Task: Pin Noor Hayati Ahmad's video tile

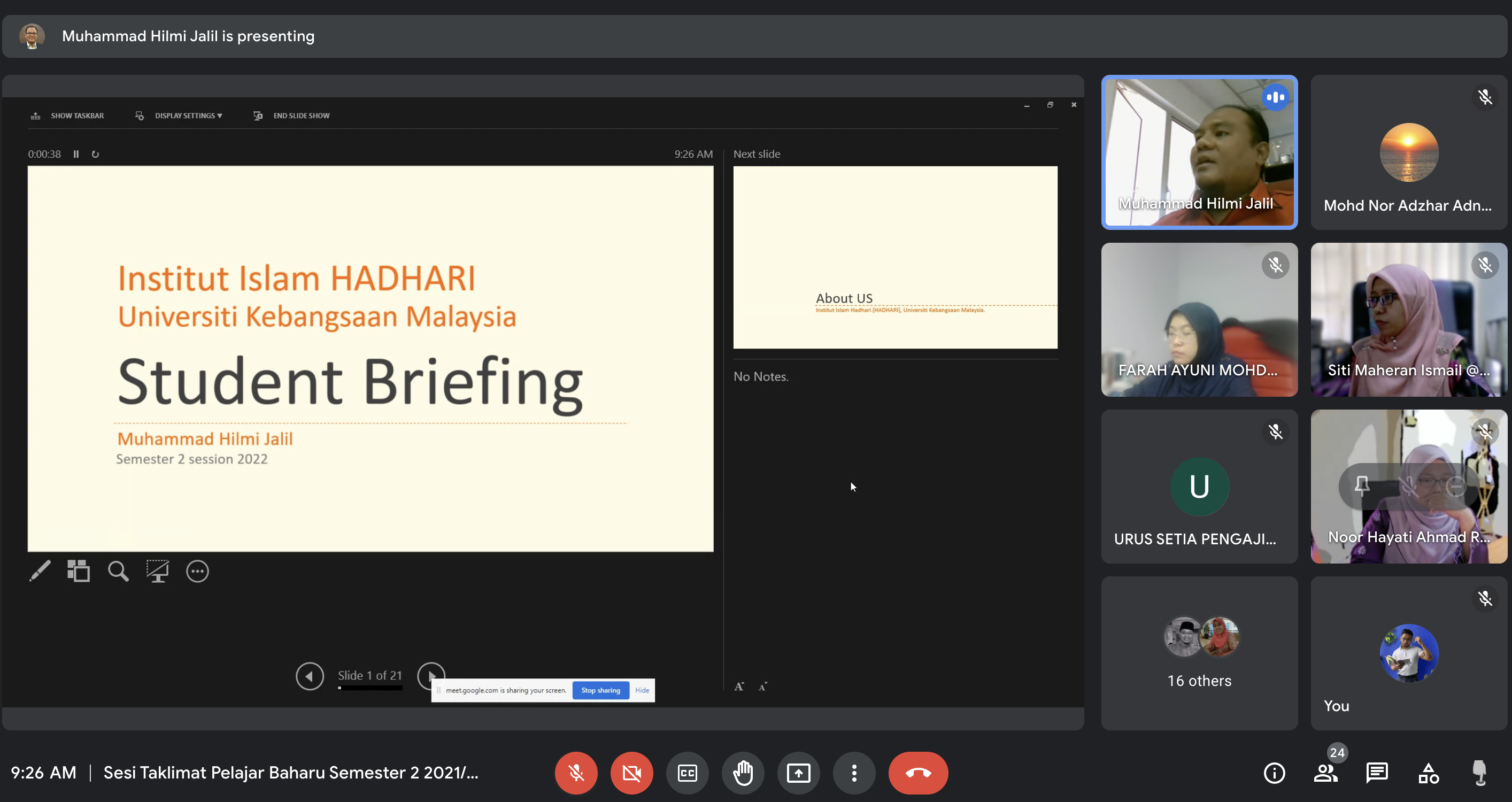Action: coord(1362,485)
